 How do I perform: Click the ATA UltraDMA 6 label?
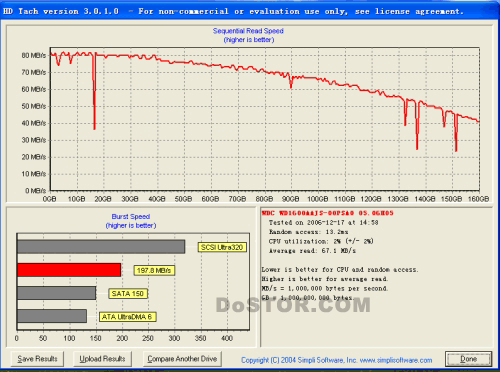point(127,317)
